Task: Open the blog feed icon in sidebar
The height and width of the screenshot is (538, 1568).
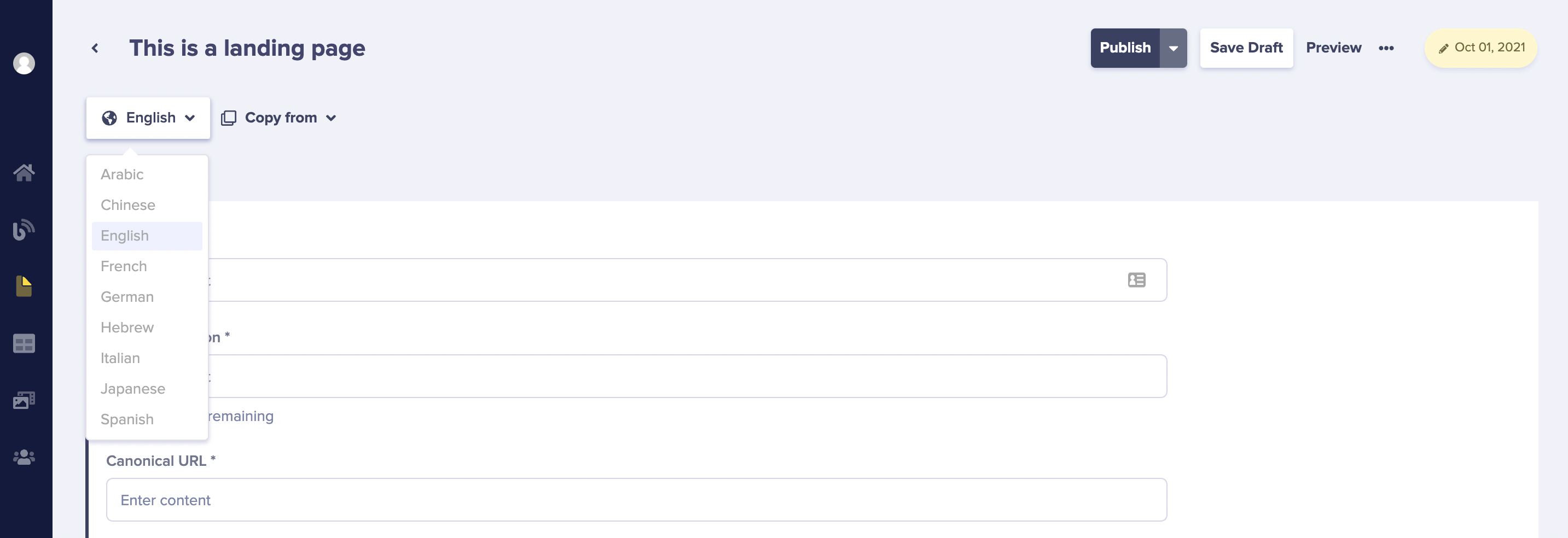Action: tap(25, 230)
